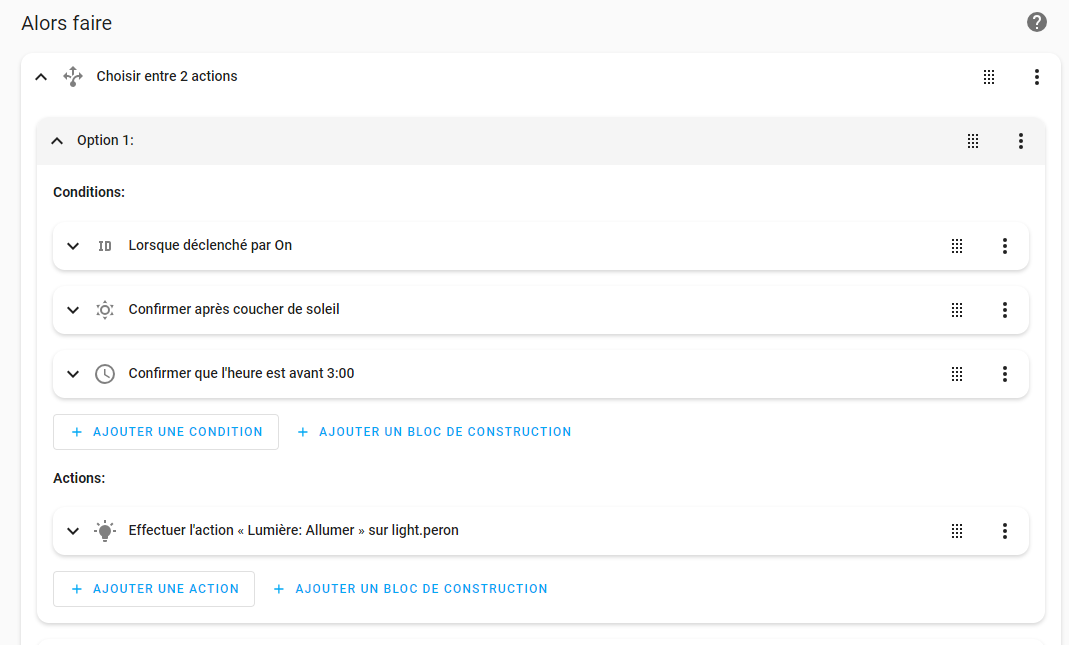Viewport: 1069px width, 645px height.
Task: Click the drag handle for Choisir entre 2 actions
Action: [x=989, y=77]
